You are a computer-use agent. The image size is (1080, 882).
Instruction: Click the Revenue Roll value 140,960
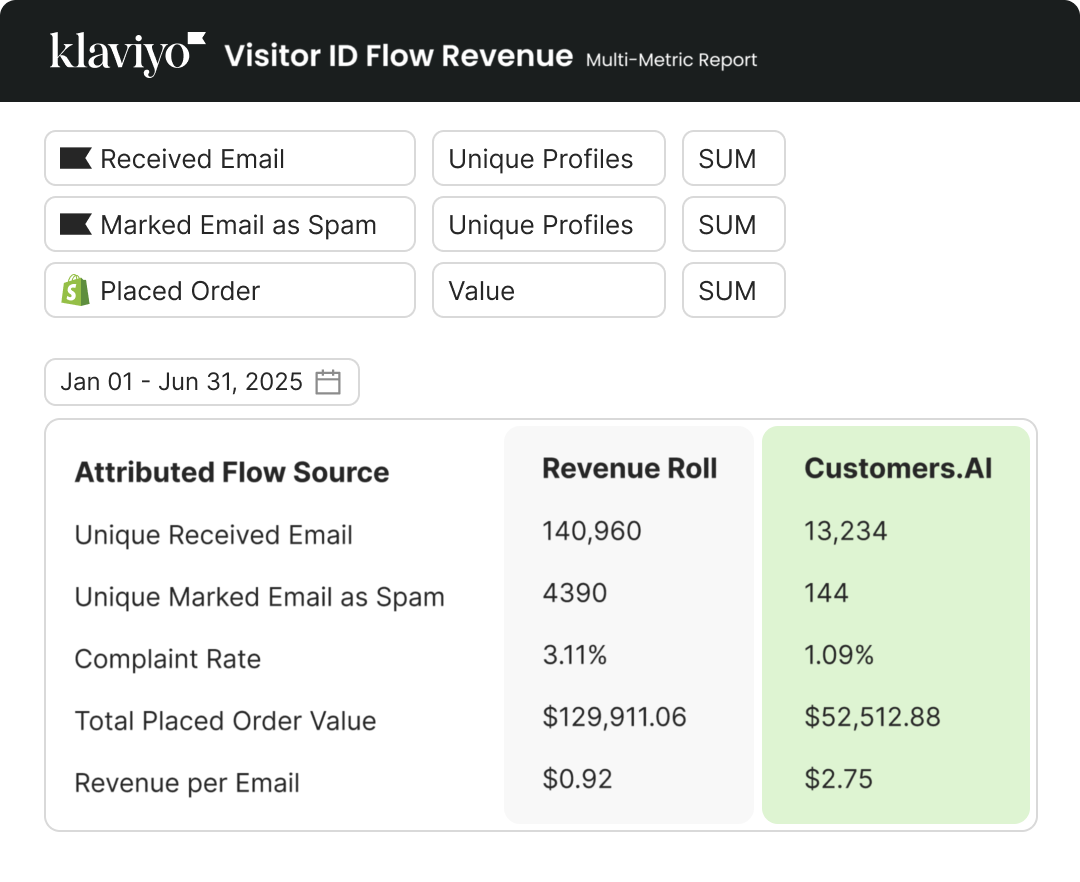(592, 531)
